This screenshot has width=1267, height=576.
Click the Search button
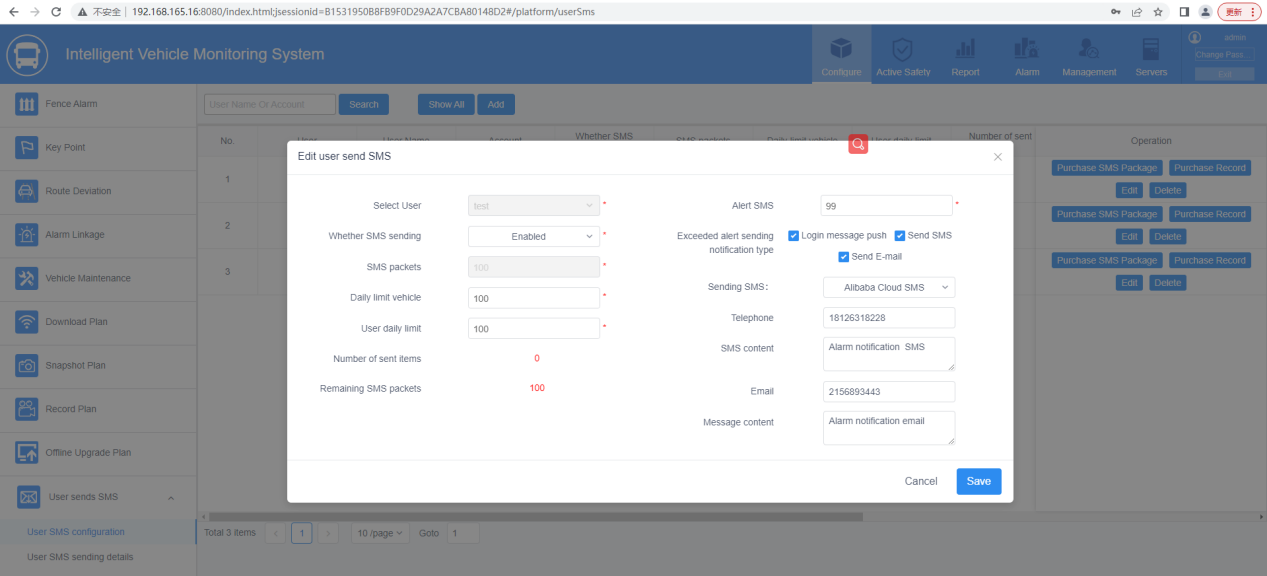364,104
